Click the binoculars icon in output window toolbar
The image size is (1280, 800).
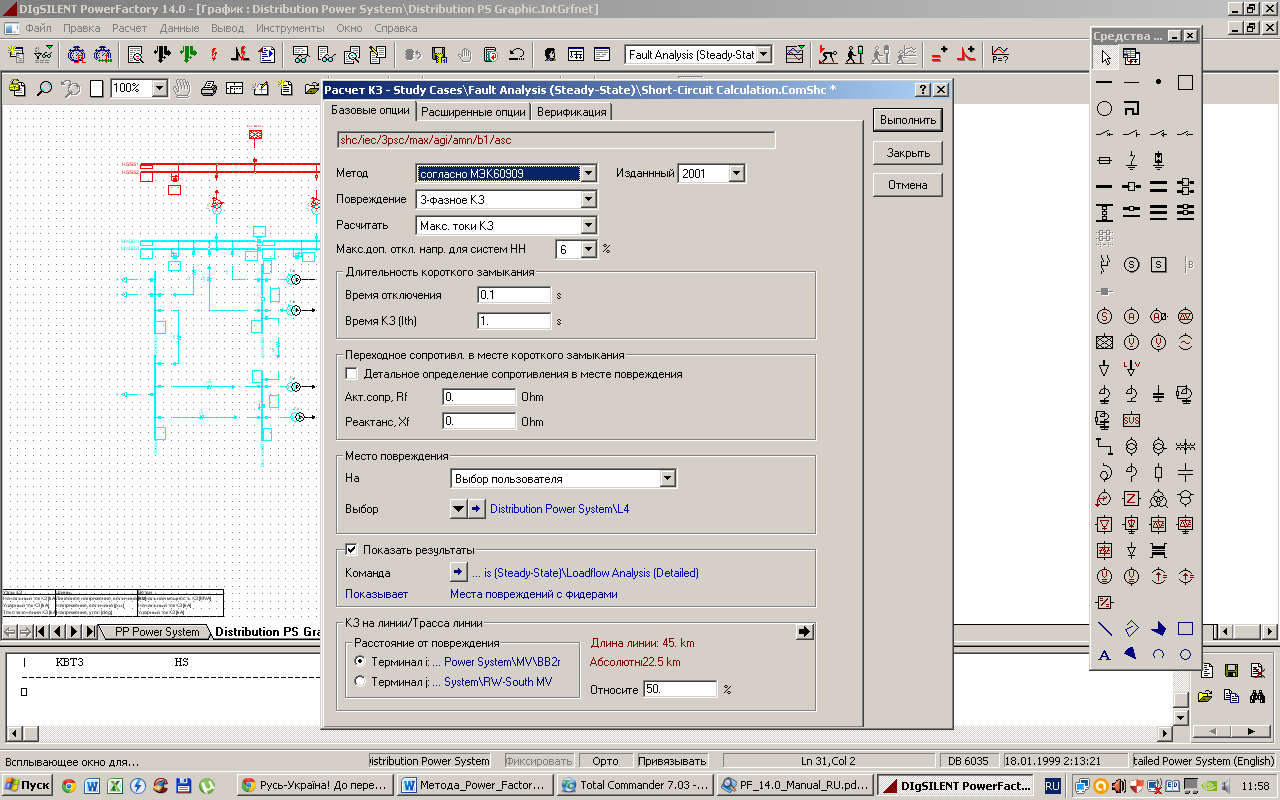[1258, 696]
